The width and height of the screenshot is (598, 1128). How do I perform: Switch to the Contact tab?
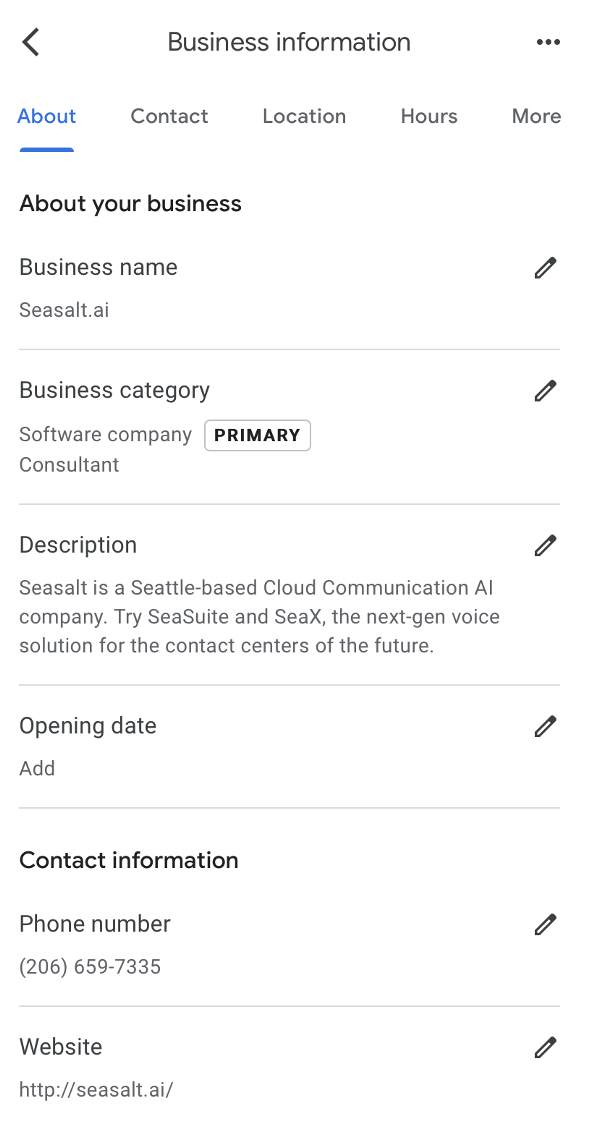[169, 117]
